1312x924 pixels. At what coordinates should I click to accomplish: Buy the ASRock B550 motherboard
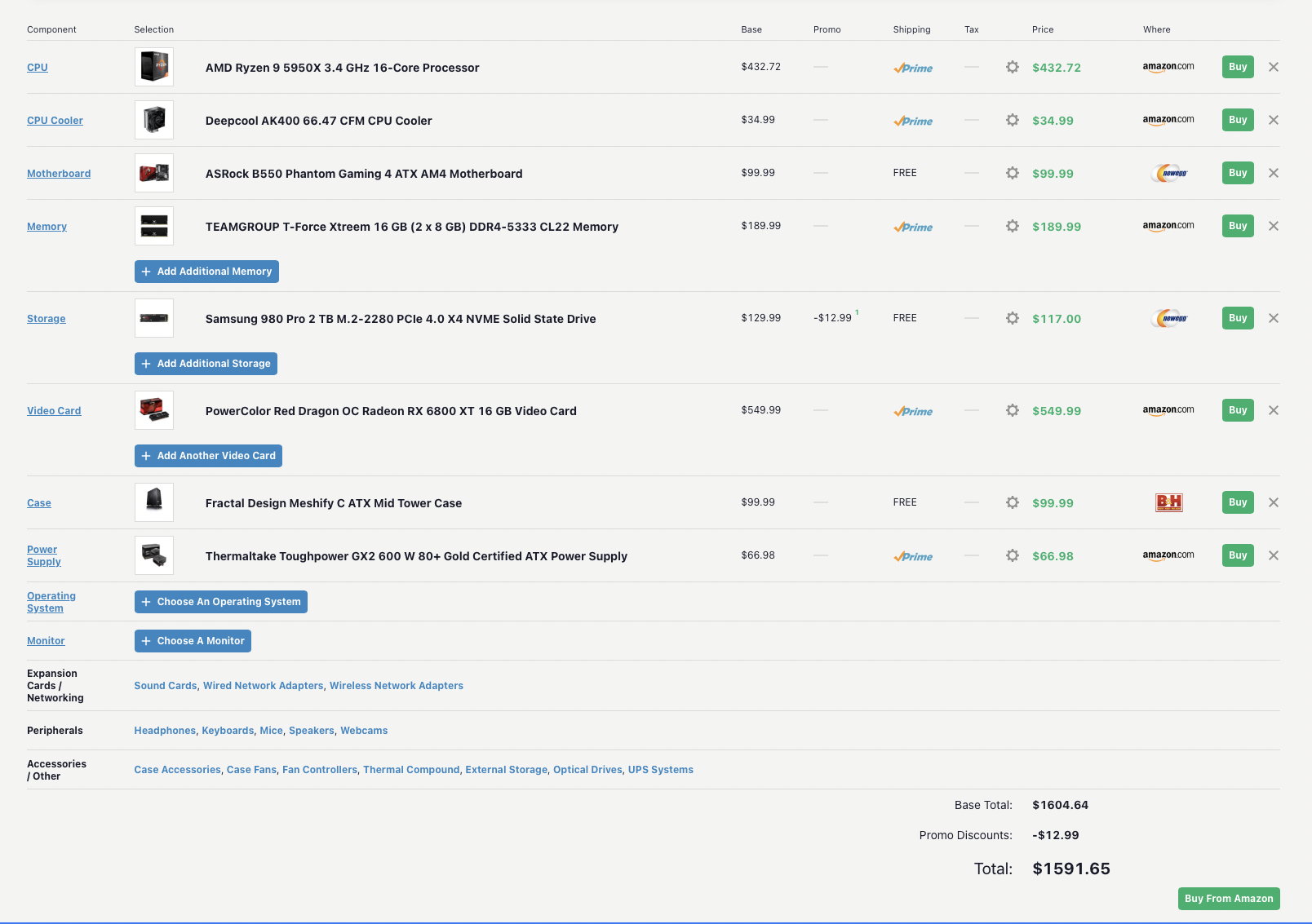[1238, 173]
